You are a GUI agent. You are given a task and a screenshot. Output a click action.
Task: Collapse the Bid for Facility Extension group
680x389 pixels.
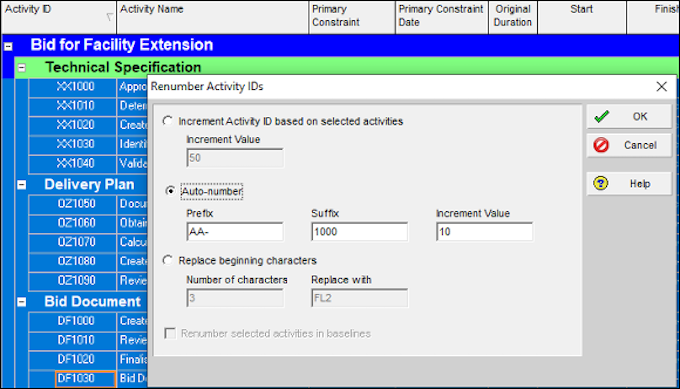pos(8,46)
